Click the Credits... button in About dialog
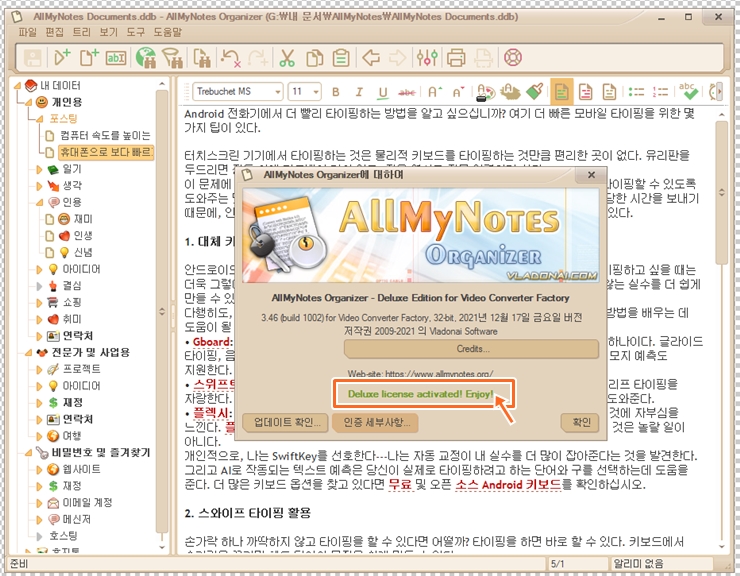The width and height of the screenshot is (740, 576). (471, 349)
